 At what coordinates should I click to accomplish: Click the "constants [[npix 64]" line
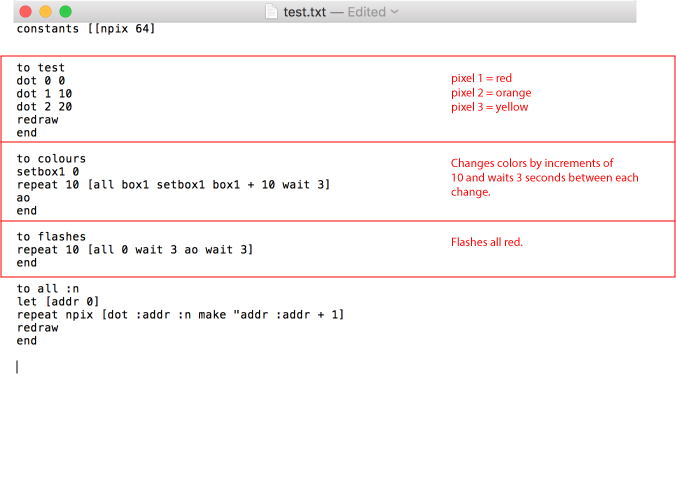[86, 28]
